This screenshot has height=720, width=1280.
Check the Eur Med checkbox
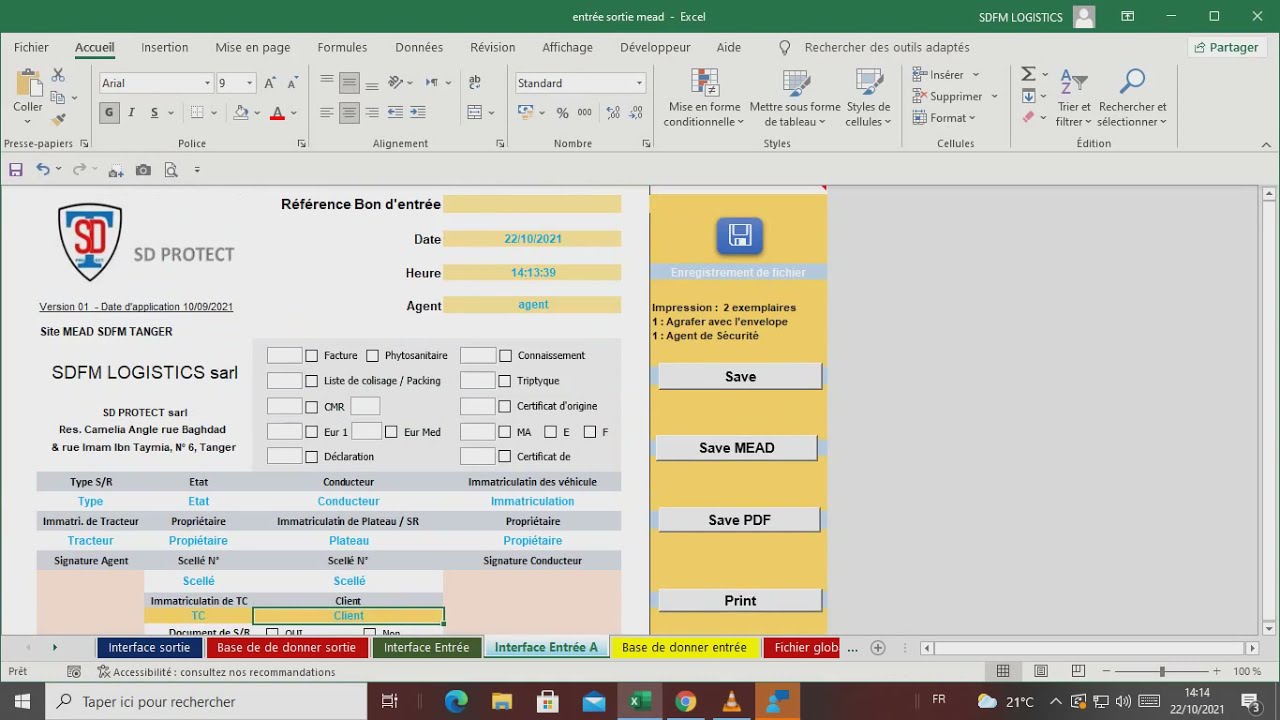[392, 432]
